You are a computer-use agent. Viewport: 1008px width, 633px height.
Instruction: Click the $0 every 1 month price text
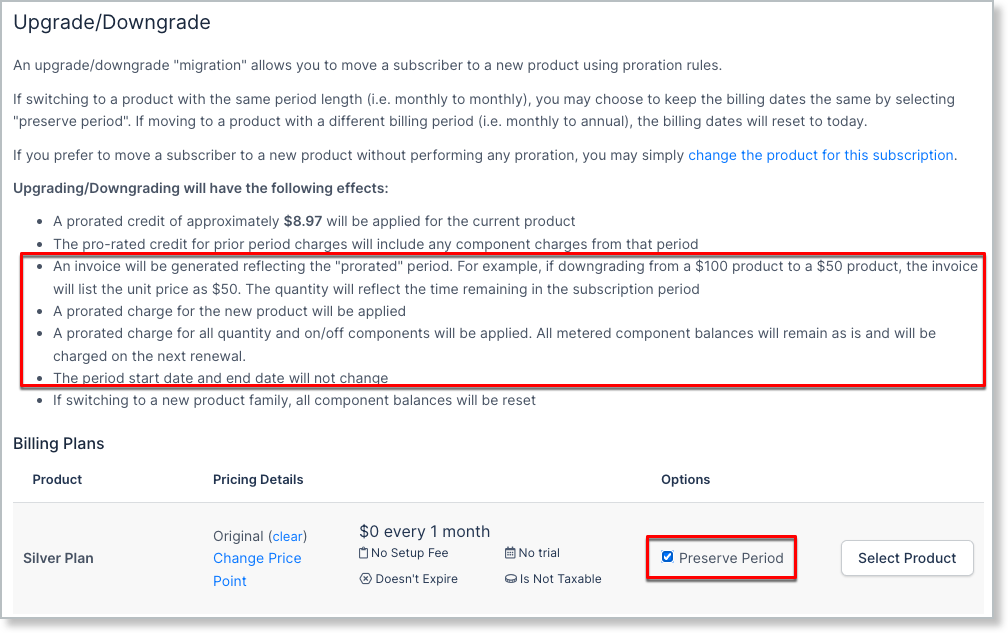424,531
